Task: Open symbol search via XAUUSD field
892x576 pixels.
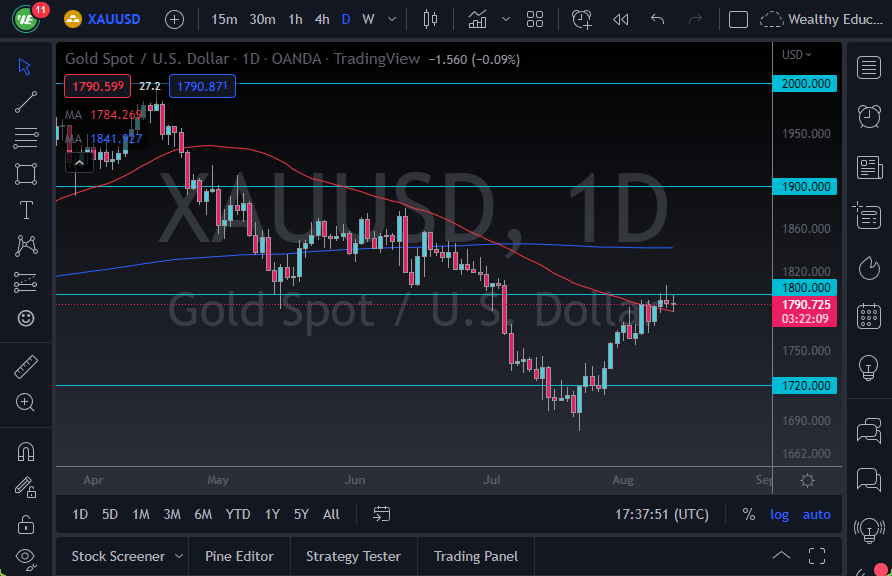Action: (113, 19)
